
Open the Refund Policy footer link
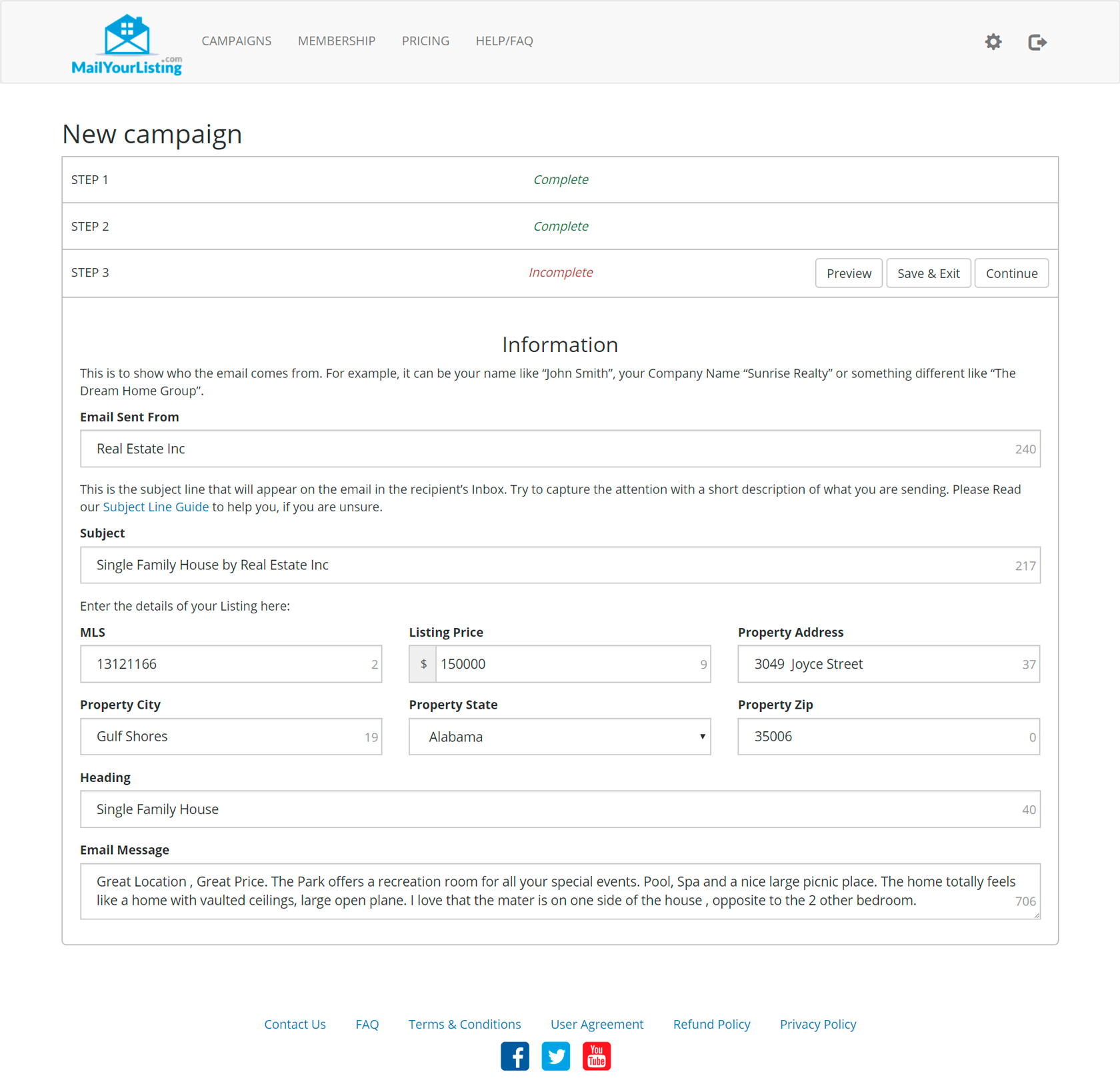point(711,1024)
